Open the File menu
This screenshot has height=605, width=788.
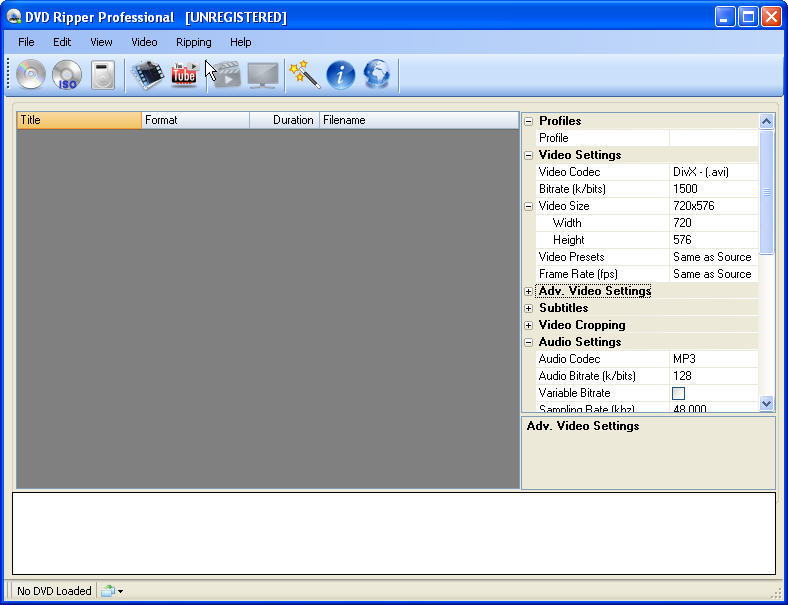point(26,42)
